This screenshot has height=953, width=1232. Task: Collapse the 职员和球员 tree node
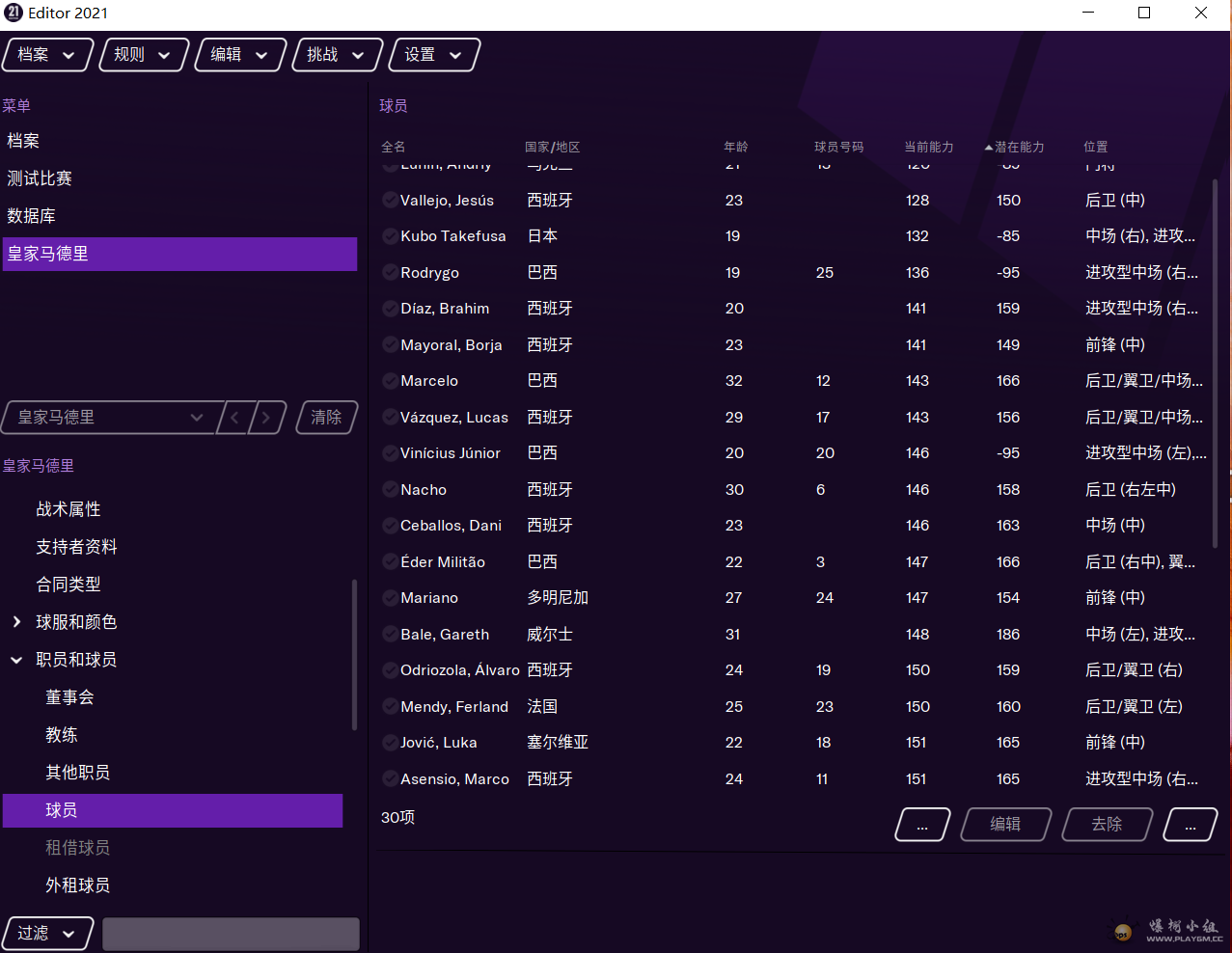(x=16, y=660)
